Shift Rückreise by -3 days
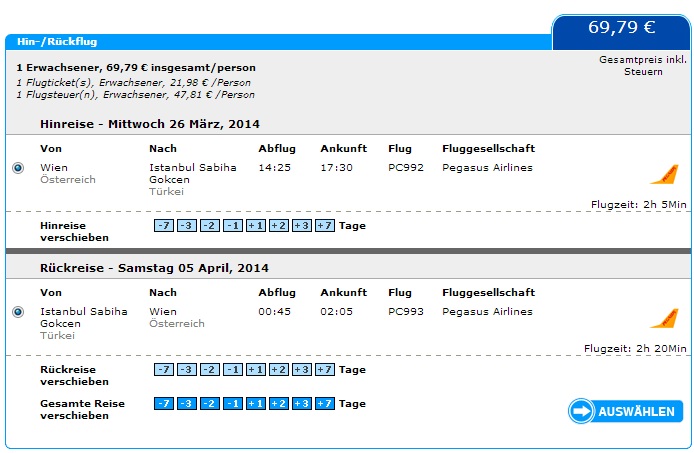The height and width of the screenshot is (453, 694). point(187,369)
